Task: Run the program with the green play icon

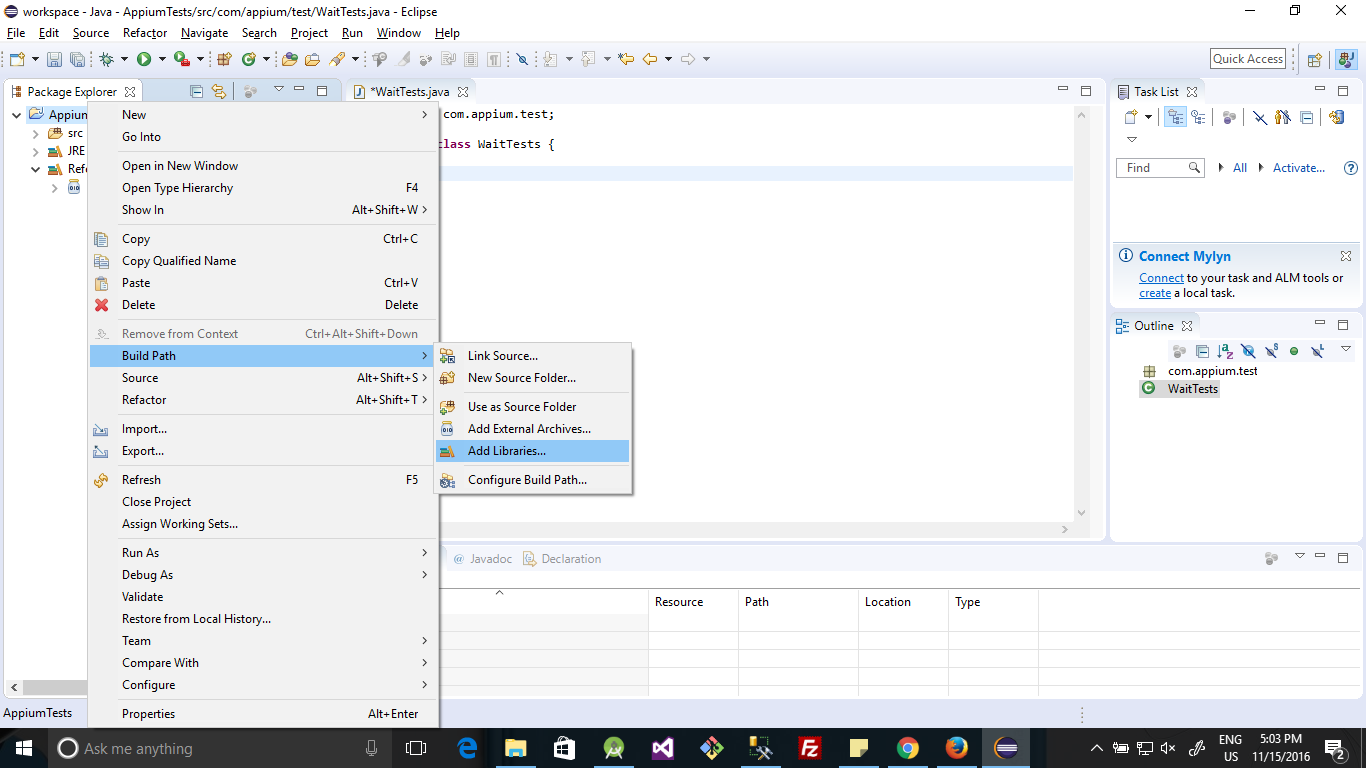Action: [x=144, y=59]
